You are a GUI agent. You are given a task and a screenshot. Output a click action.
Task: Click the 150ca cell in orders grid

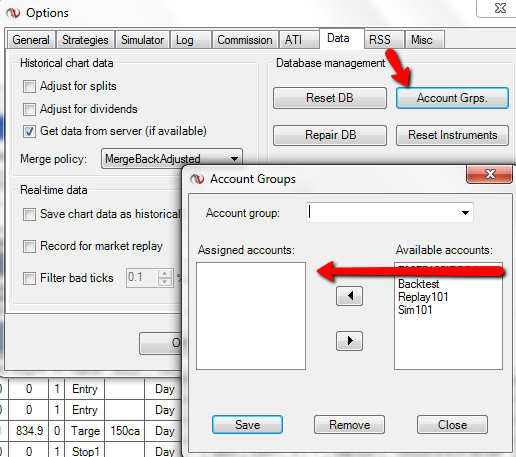tap(125, 431)
